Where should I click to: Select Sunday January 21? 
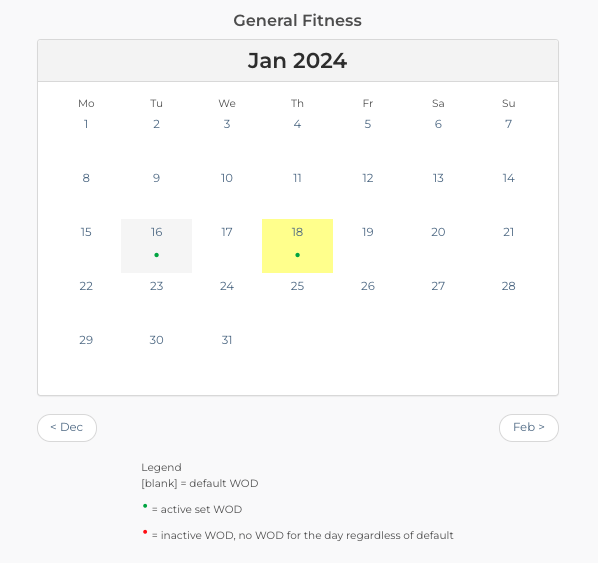(x=508, y=232)
